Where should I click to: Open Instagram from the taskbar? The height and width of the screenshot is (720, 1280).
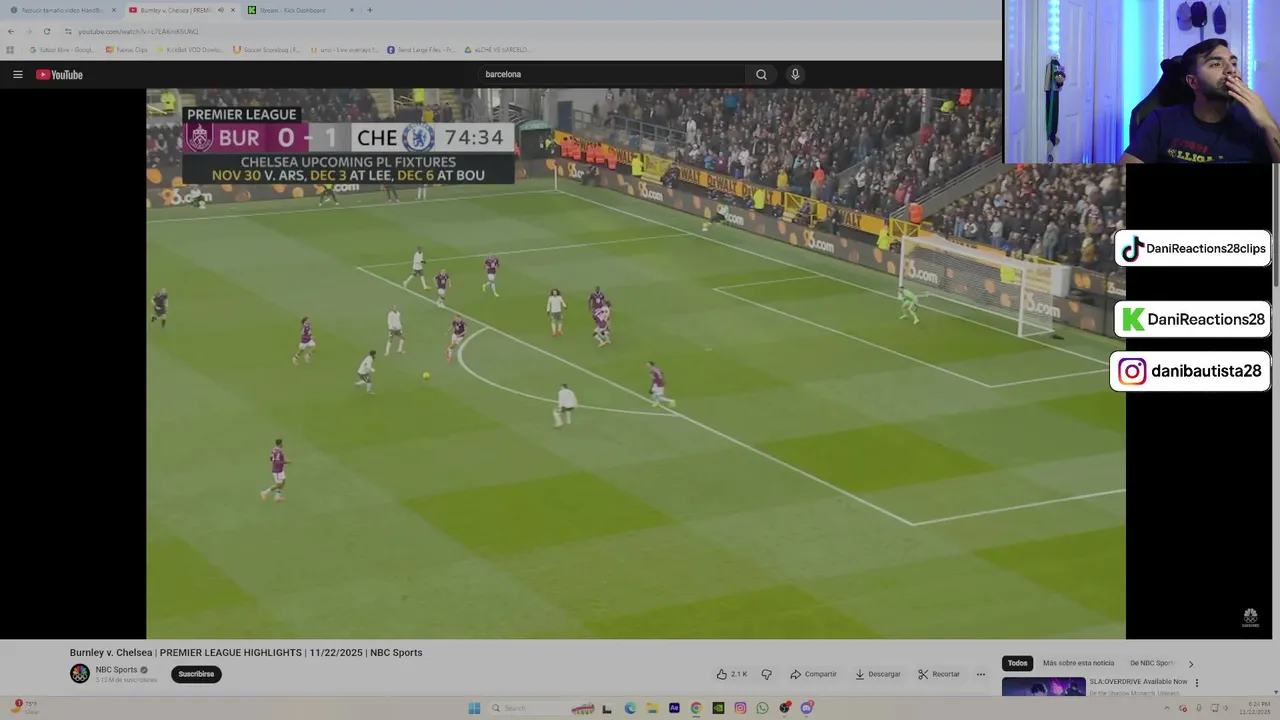click(x=740, y=708)
